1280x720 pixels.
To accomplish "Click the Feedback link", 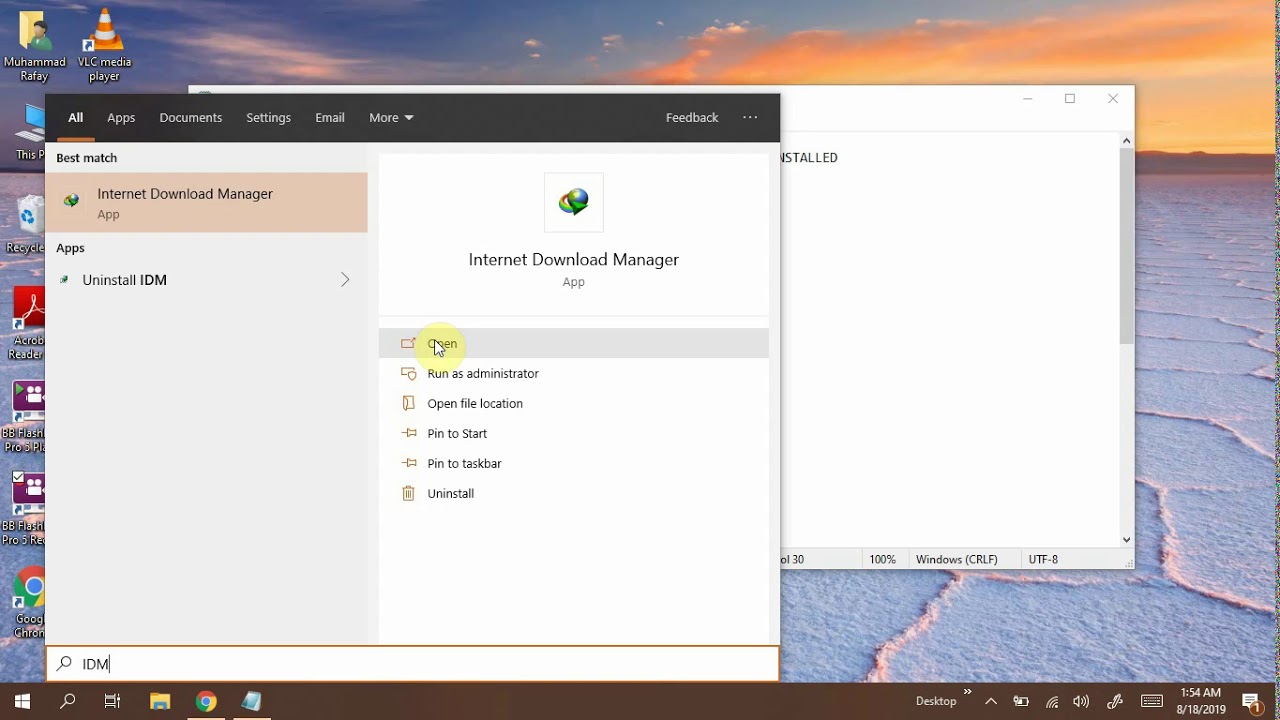I will [x=692, y=118].
